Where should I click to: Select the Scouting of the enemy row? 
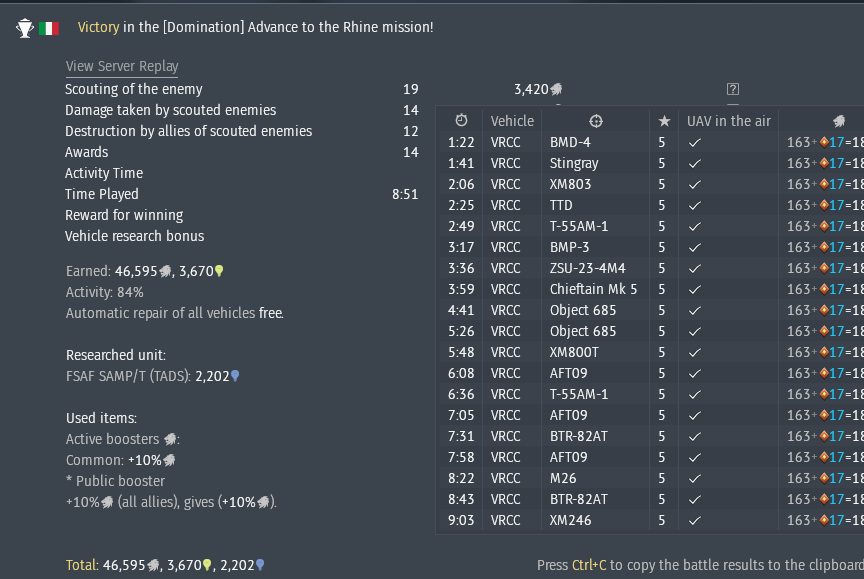click(242, 89)
